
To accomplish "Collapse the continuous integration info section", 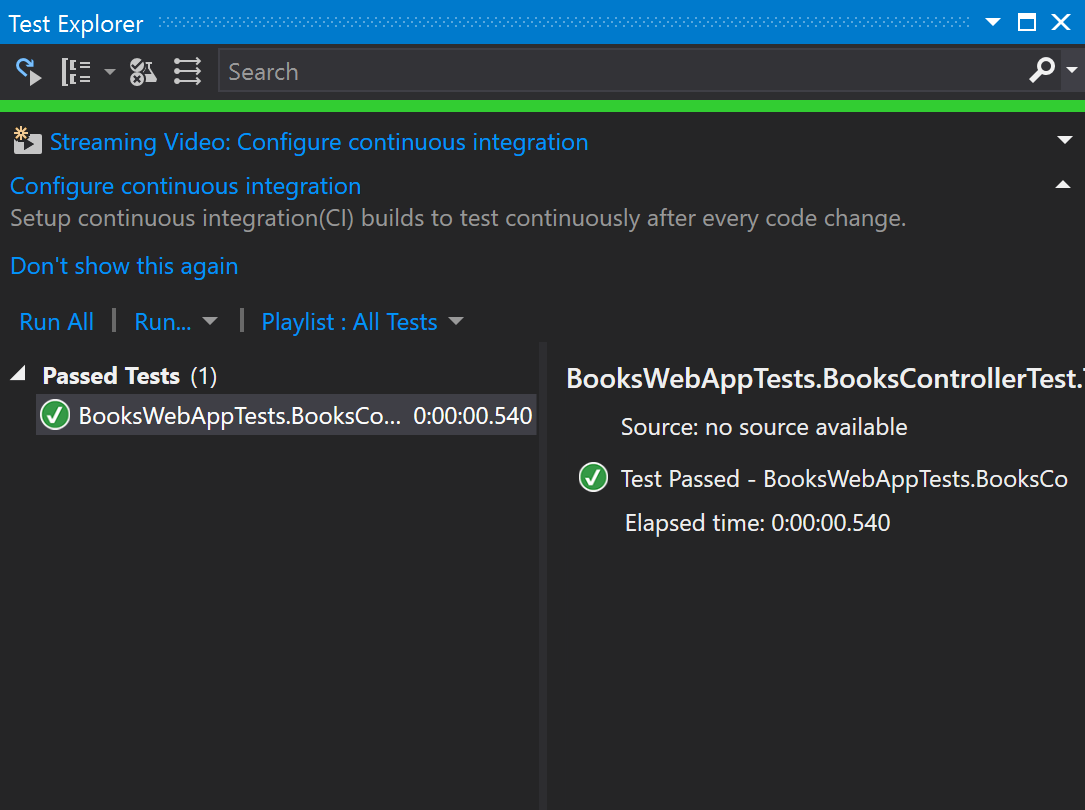I will coord(1063,185).
